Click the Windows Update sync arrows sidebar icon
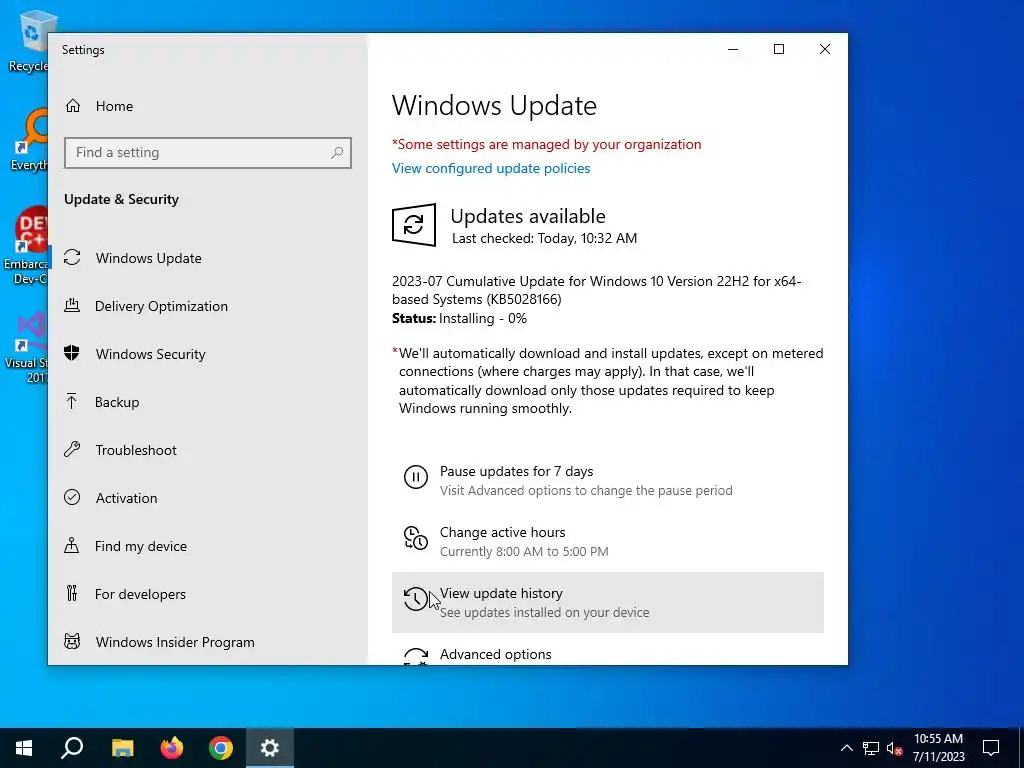The height and width of the screenshot is (768, 1024). [72, 258]
